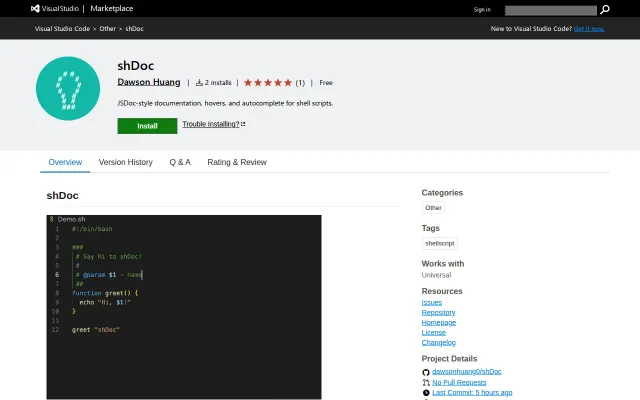
Task: Click the search magnifier icon
Action: 605,9
